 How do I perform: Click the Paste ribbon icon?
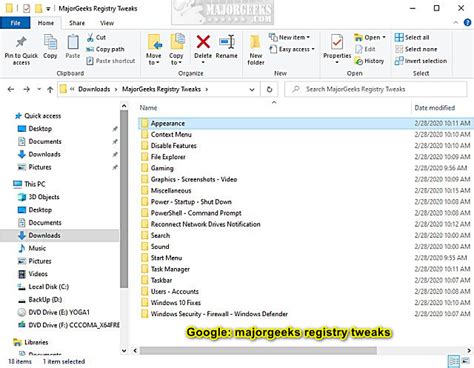[x=73, y=42]
